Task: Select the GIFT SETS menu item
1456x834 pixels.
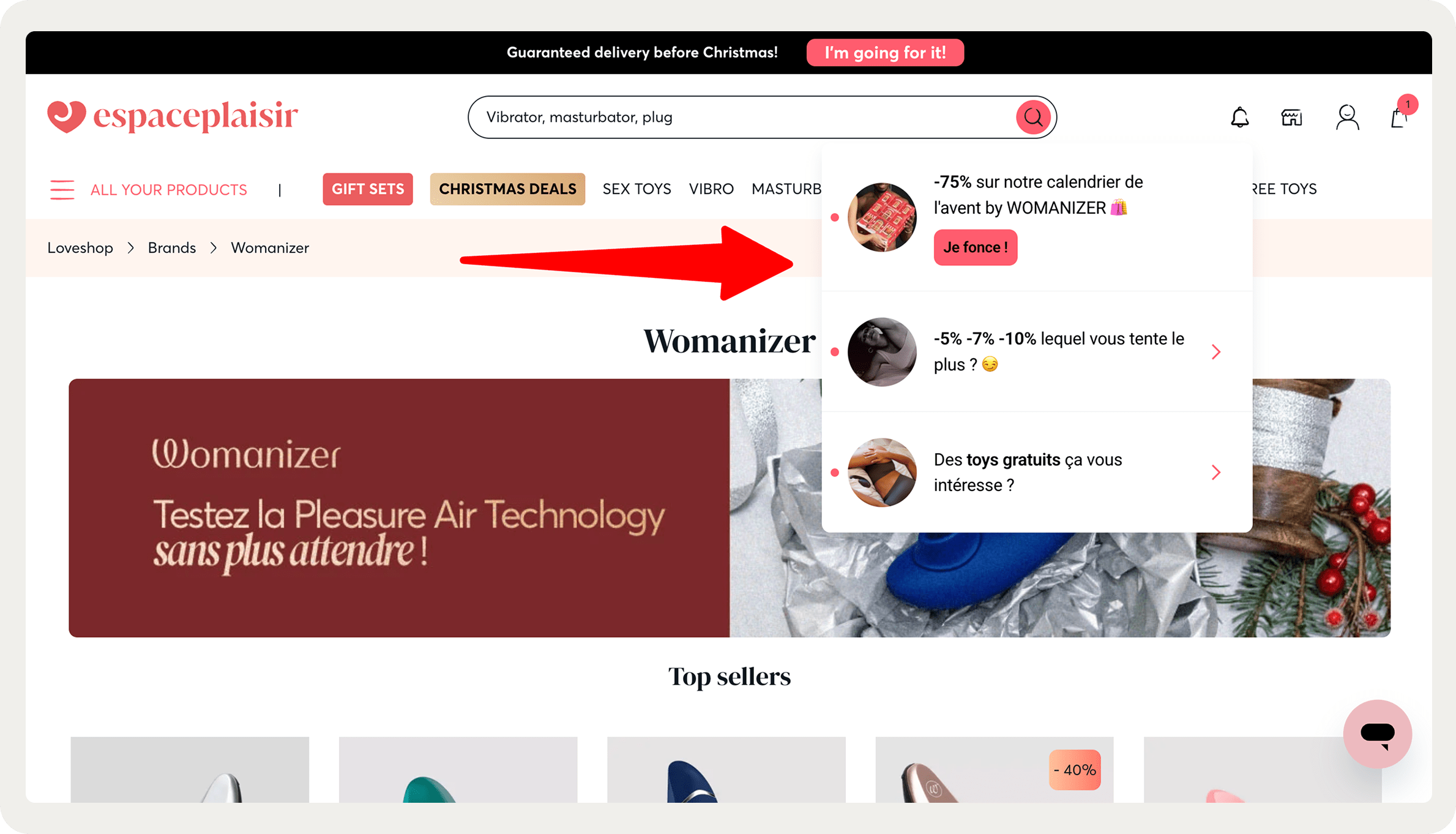Action: tap(368, 189)
